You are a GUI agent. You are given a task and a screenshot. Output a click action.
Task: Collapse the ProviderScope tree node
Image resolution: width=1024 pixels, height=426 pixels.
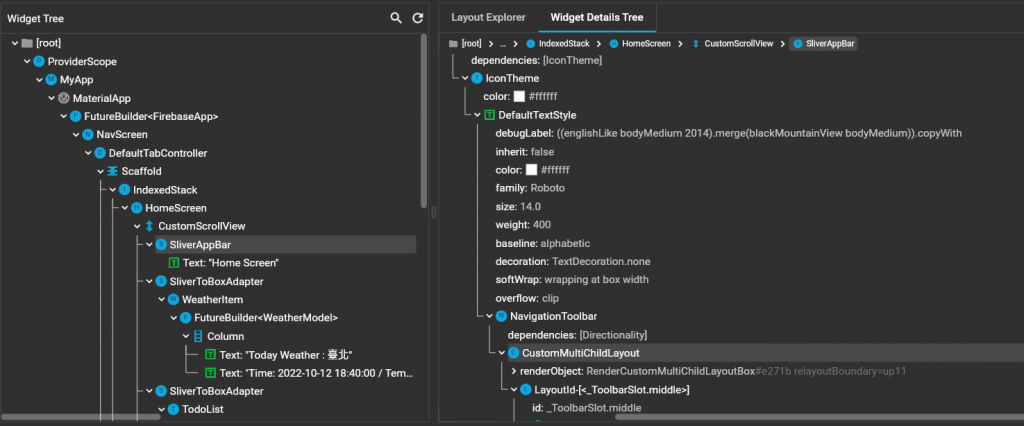(x=27, y=62)
